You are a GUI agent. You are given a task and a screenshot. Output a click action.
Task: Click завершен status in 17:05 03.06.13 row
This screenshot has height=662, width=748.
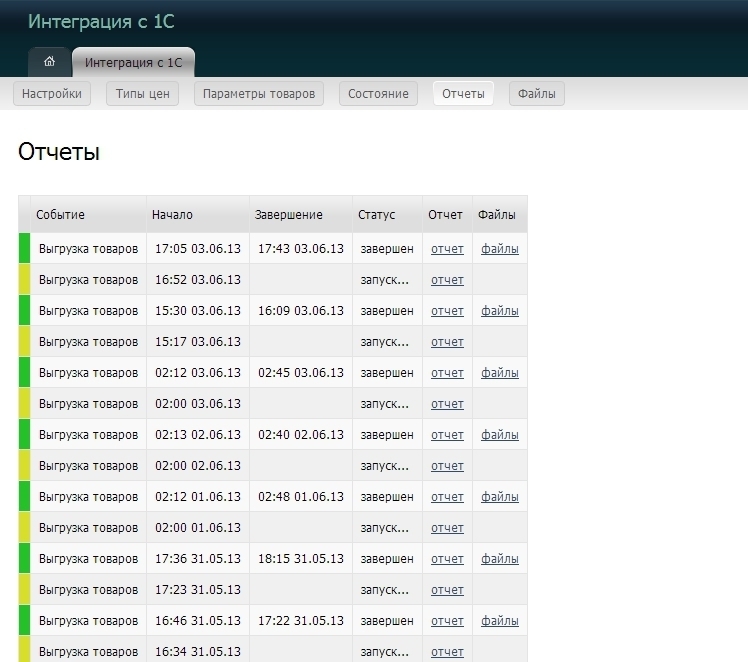click(387, 248)
